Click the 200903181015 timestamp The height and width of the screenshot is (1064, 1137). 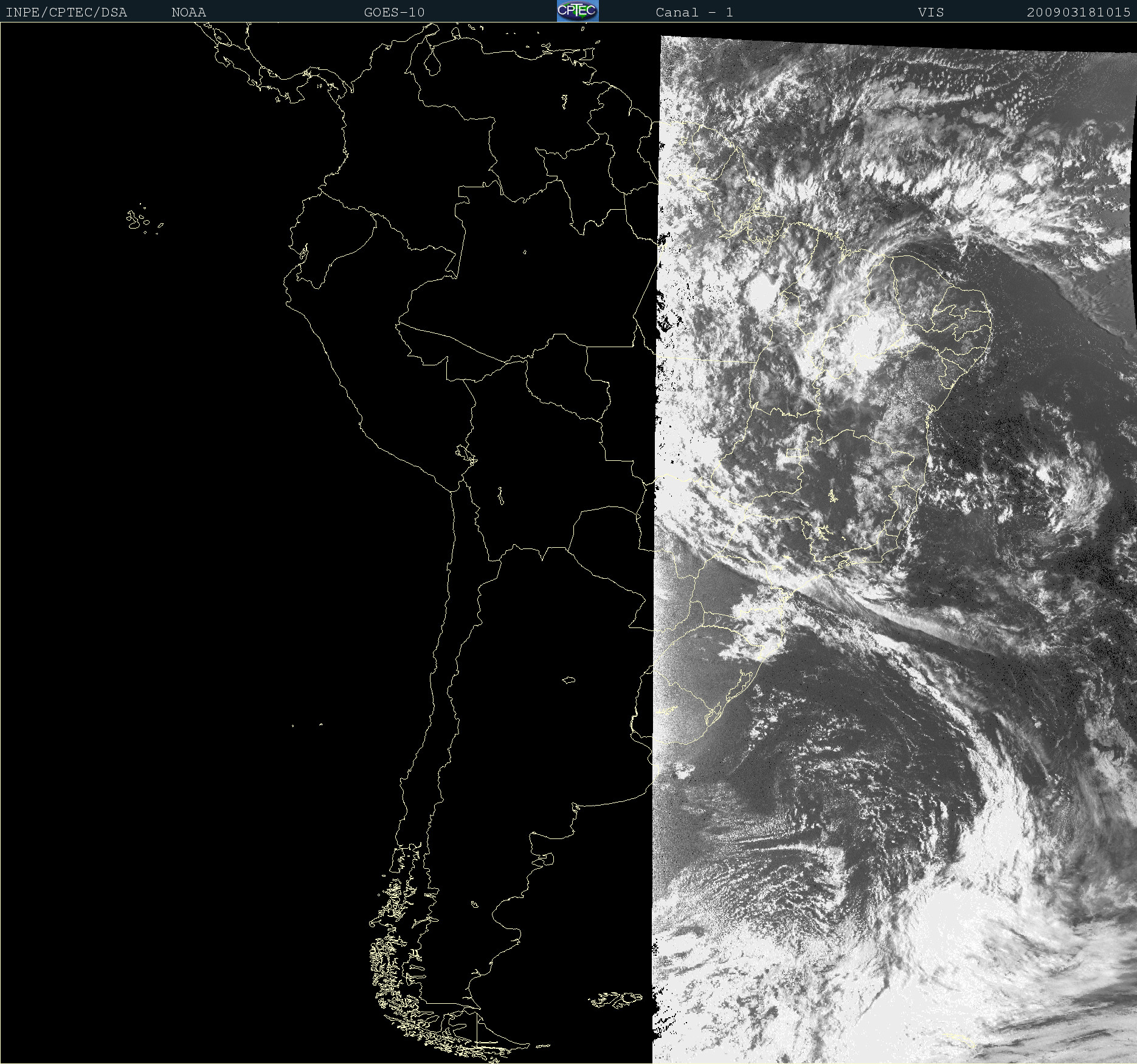coord(1079,12)
